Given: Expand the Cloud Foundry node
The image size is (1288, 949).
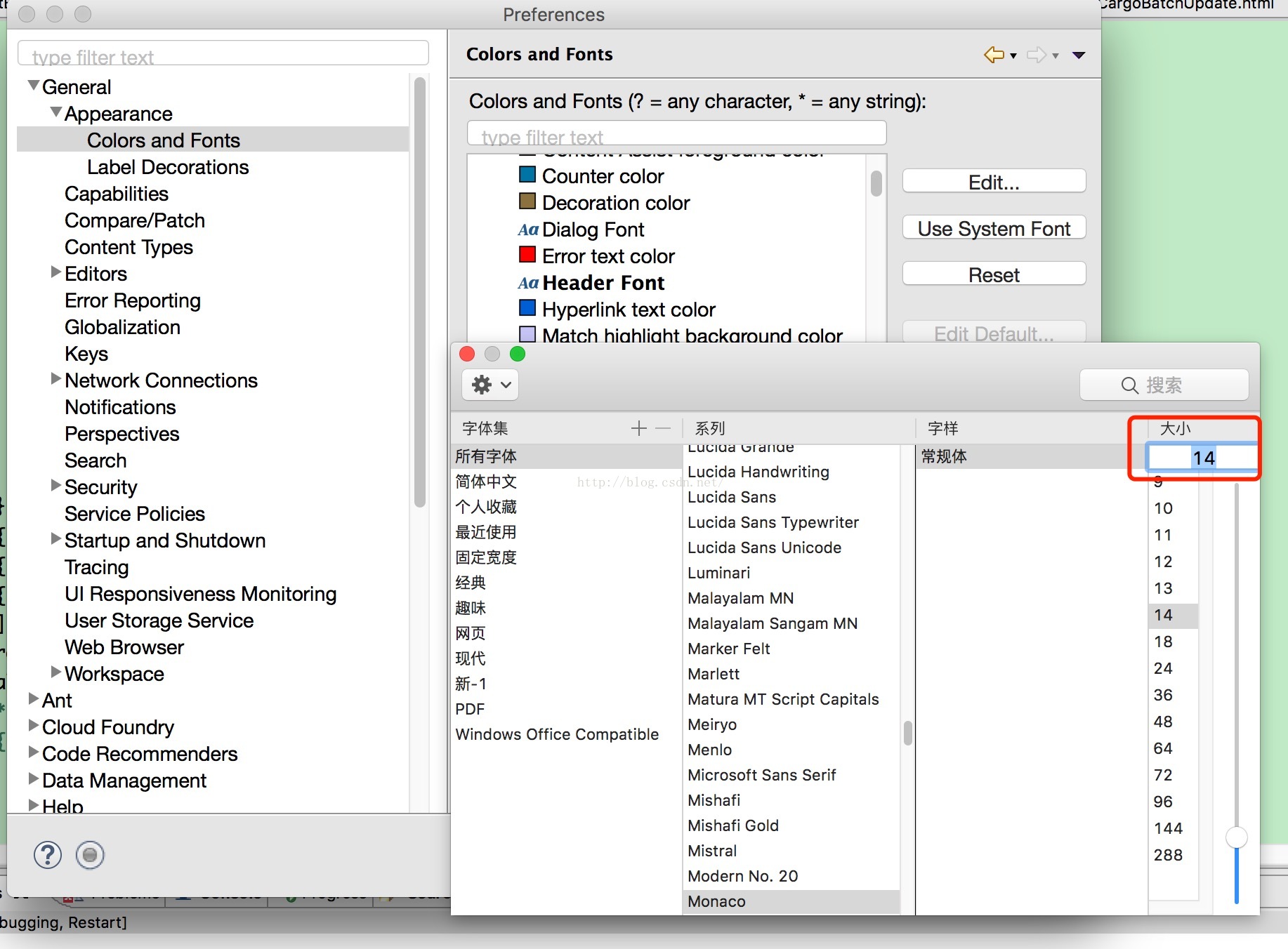Looking at the screenshot, I should 33,726.
